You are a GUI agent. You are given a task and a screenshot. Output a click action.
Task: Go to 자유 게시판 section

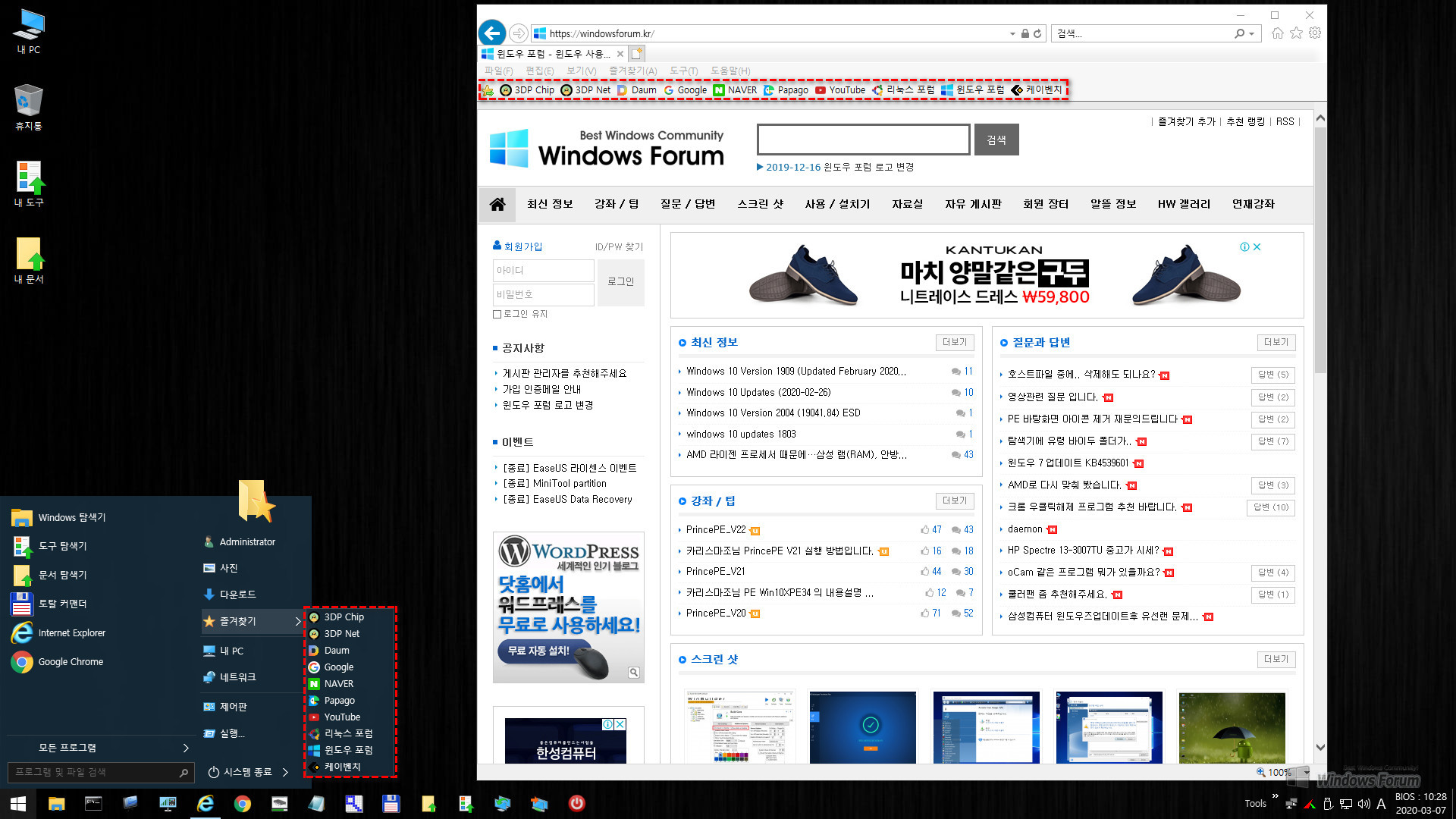(x=972, y=204)
